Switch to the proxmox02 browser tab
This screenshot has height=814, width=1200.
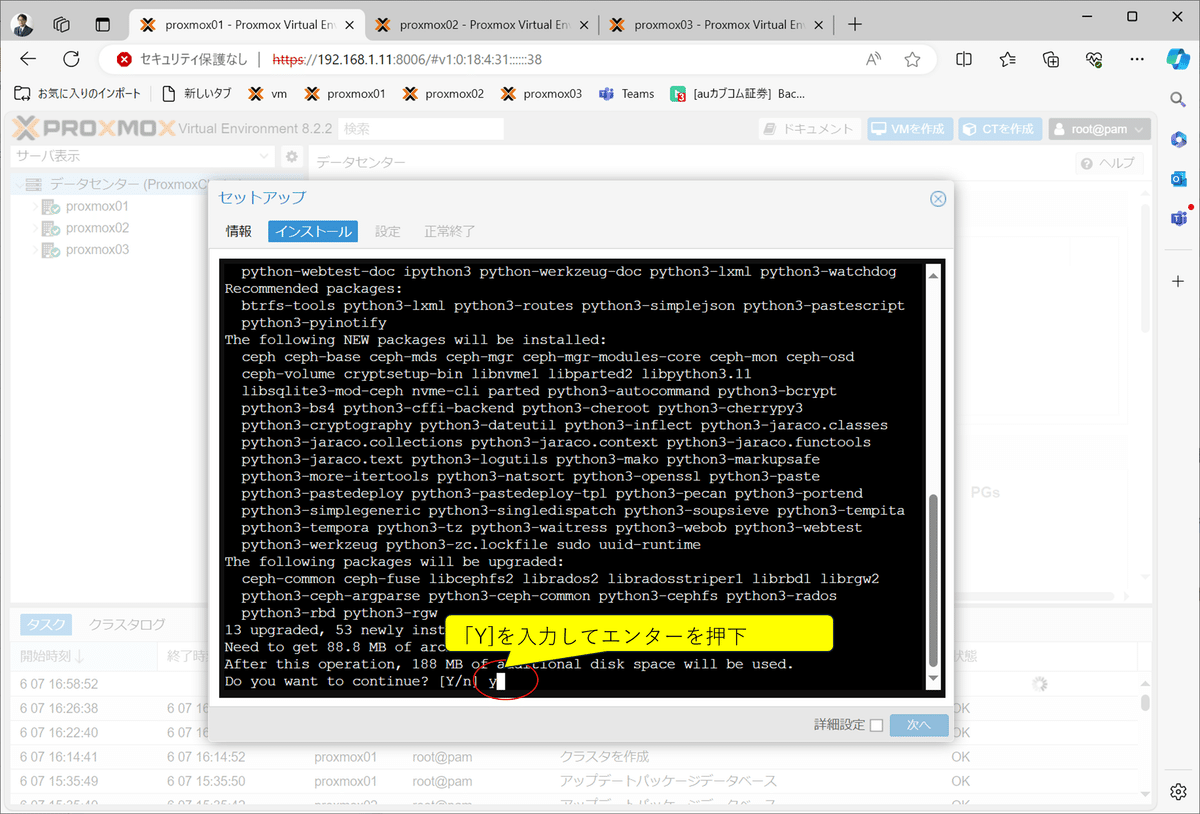point(483,24)
